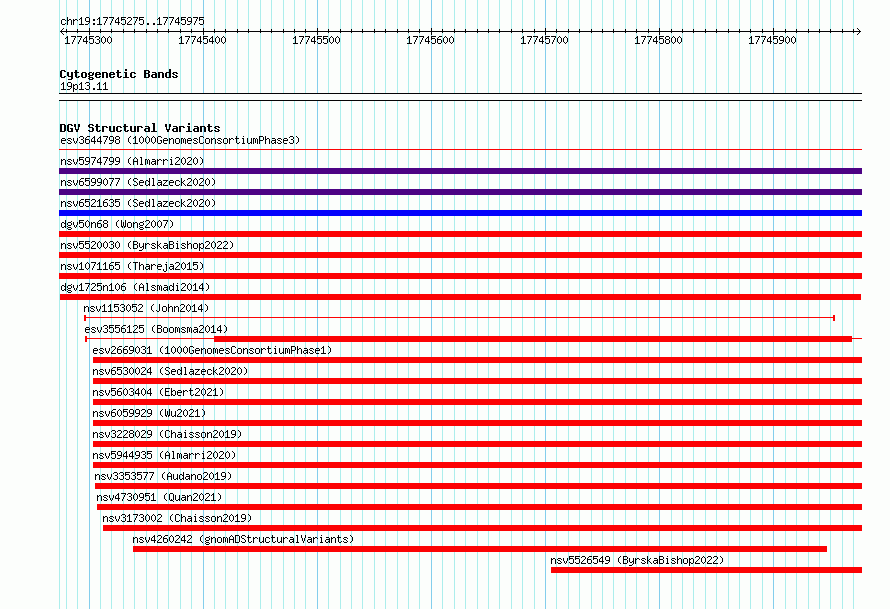890x609 pixels.
Task: Click the nsv1153052 (John2014) label
Action: coord(146,308)
